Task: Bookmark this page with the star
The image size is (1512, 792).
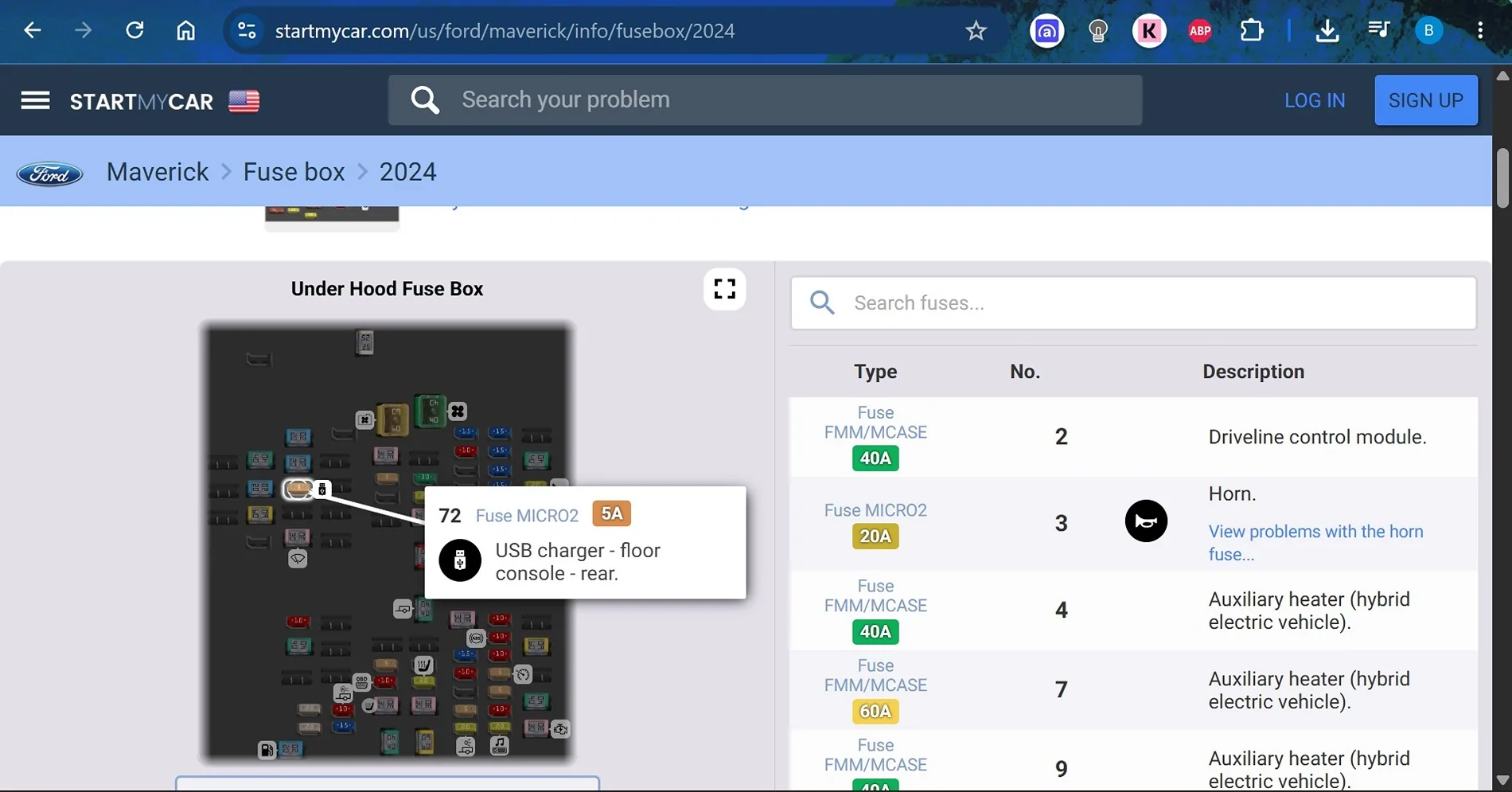Action: coord(976,30)
